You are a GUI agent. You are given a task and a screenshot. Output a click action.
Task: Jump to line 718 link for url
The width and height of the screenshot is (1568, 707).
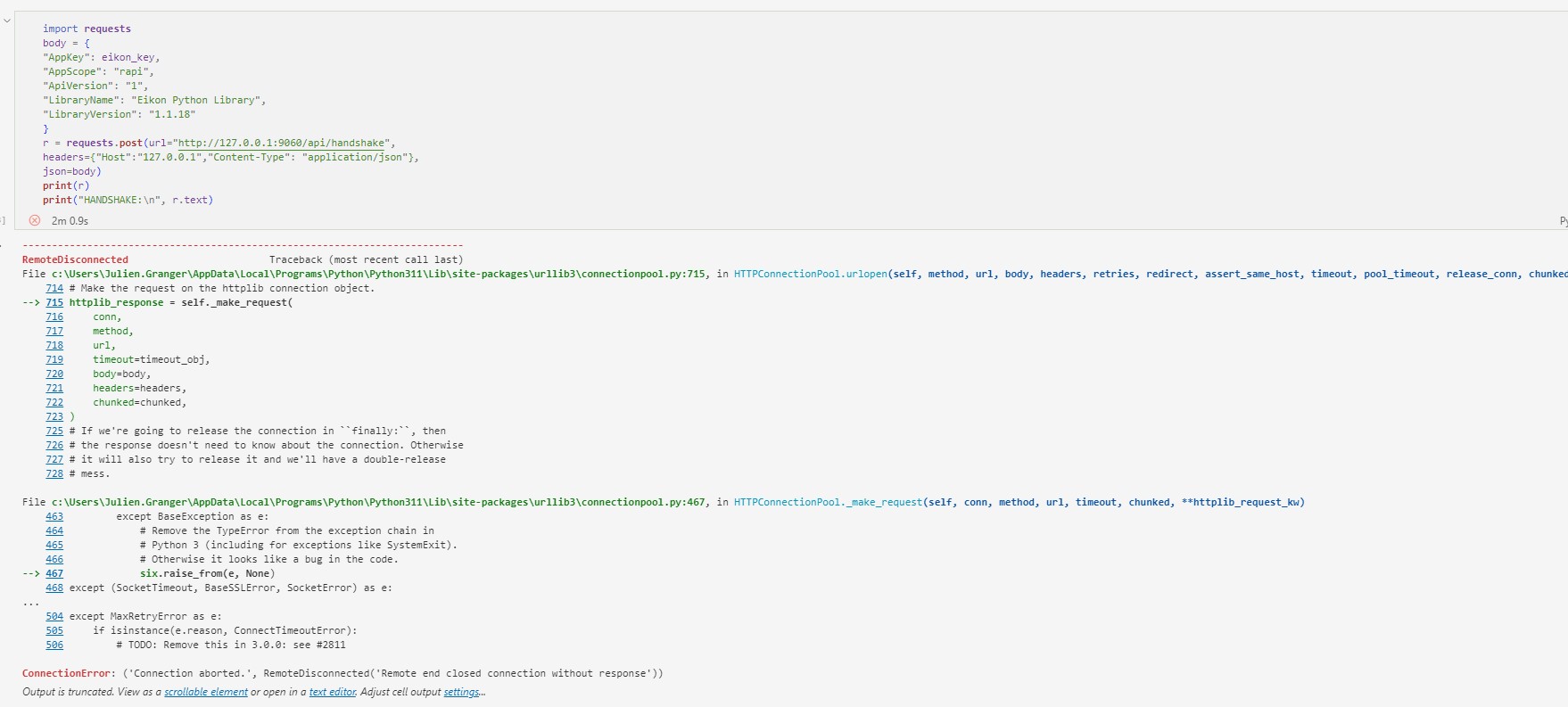click(x=54, y=345)
